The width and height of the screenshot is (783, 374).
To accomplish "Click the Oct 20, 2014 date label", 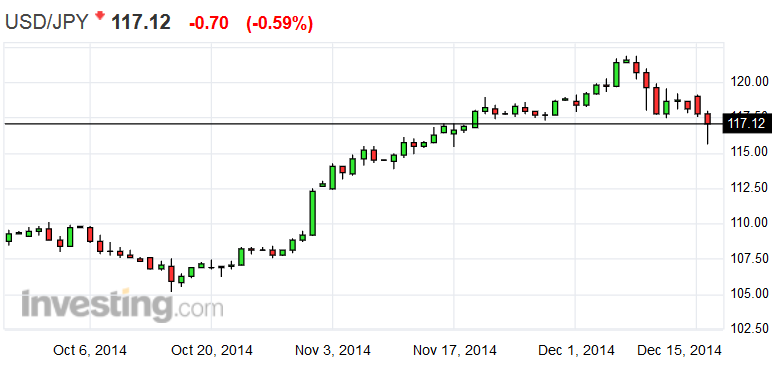I will [212, 350].
